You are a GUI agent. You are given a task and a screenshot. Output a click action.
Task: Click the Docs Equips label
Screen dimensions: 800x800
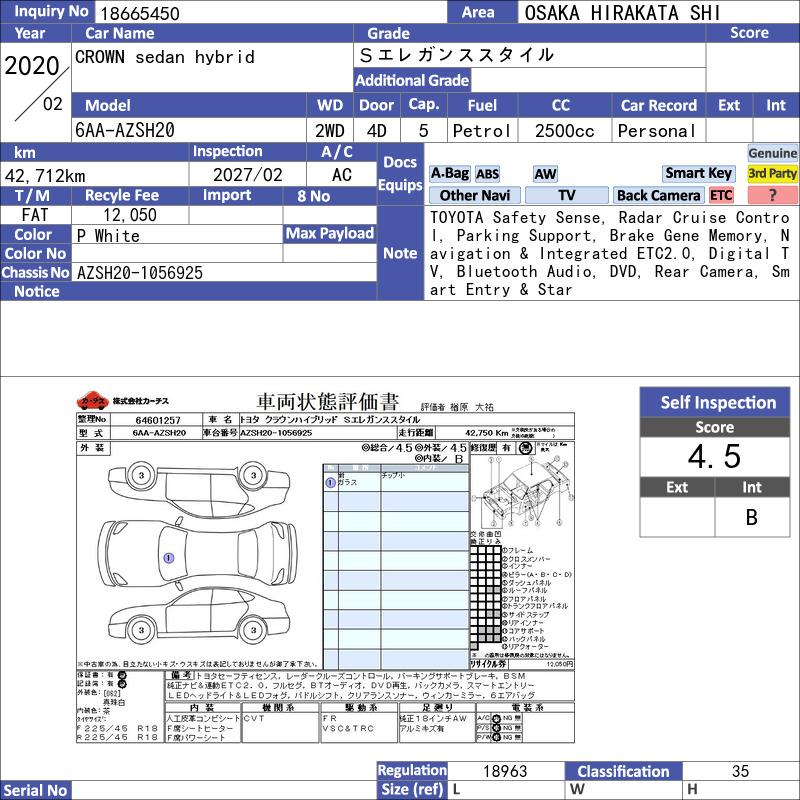click(400, 173)
